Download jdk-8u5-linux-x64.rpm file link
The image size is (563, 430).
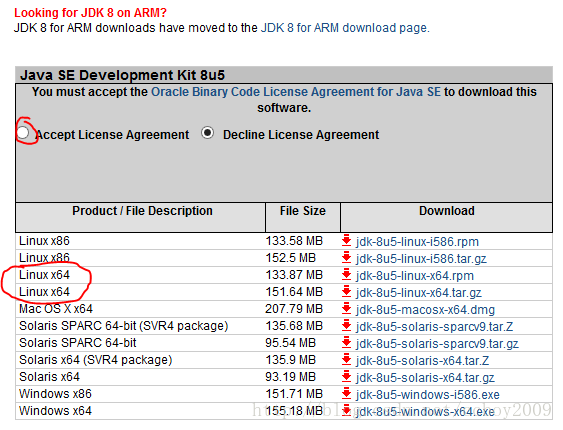coord(415,276)
